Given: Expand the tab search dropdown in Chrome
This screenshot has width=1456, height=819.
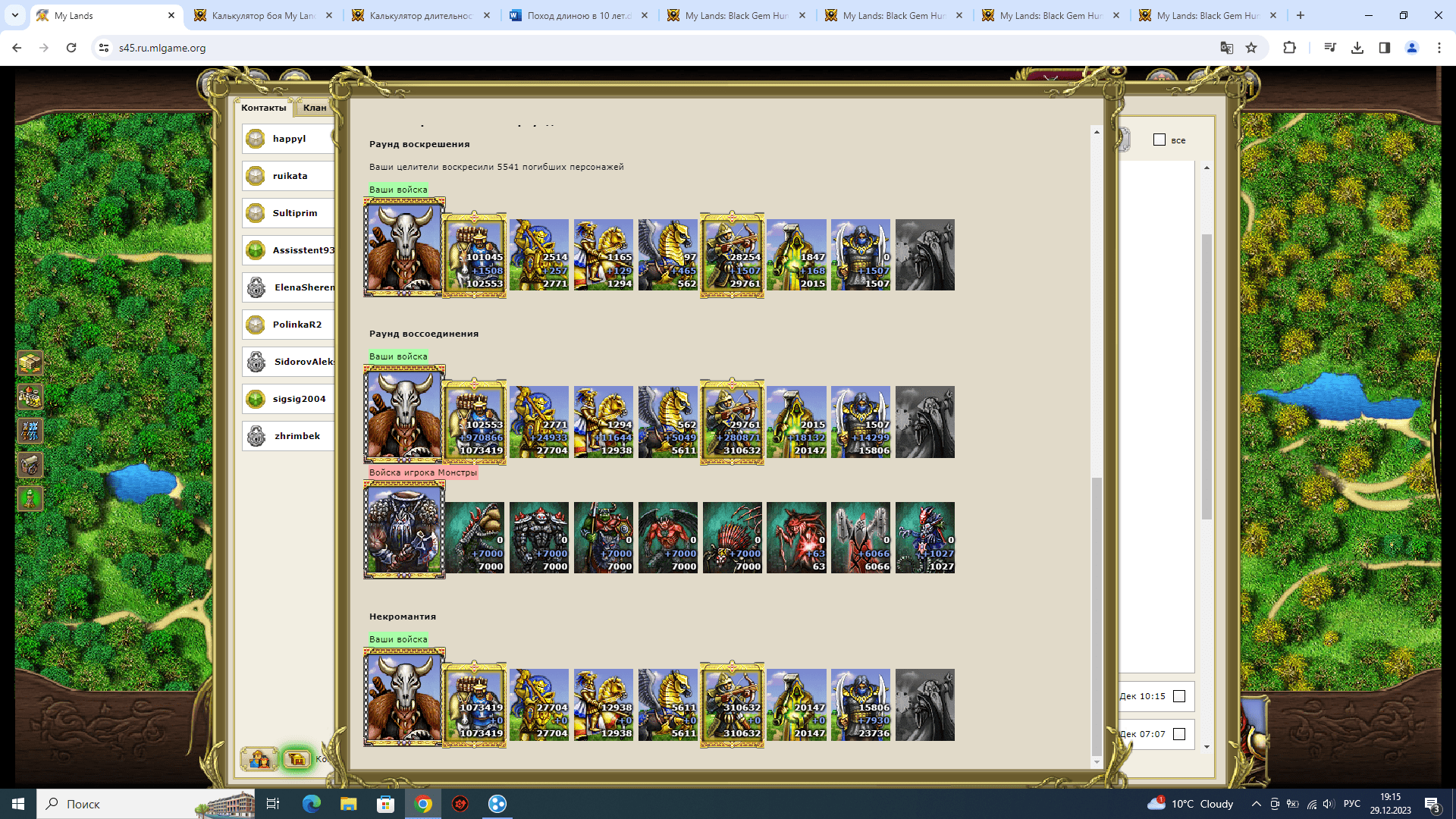Looking at the screenshot, I should click(x=14, y=15).
